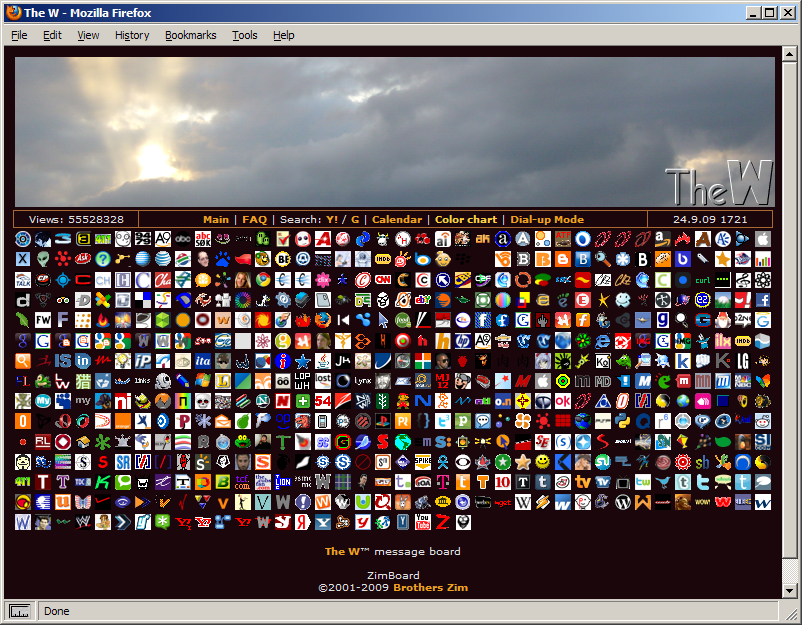802x625 pixels.
Task: Follow the Brothers Zim footer link
Action: click(431, 588)
